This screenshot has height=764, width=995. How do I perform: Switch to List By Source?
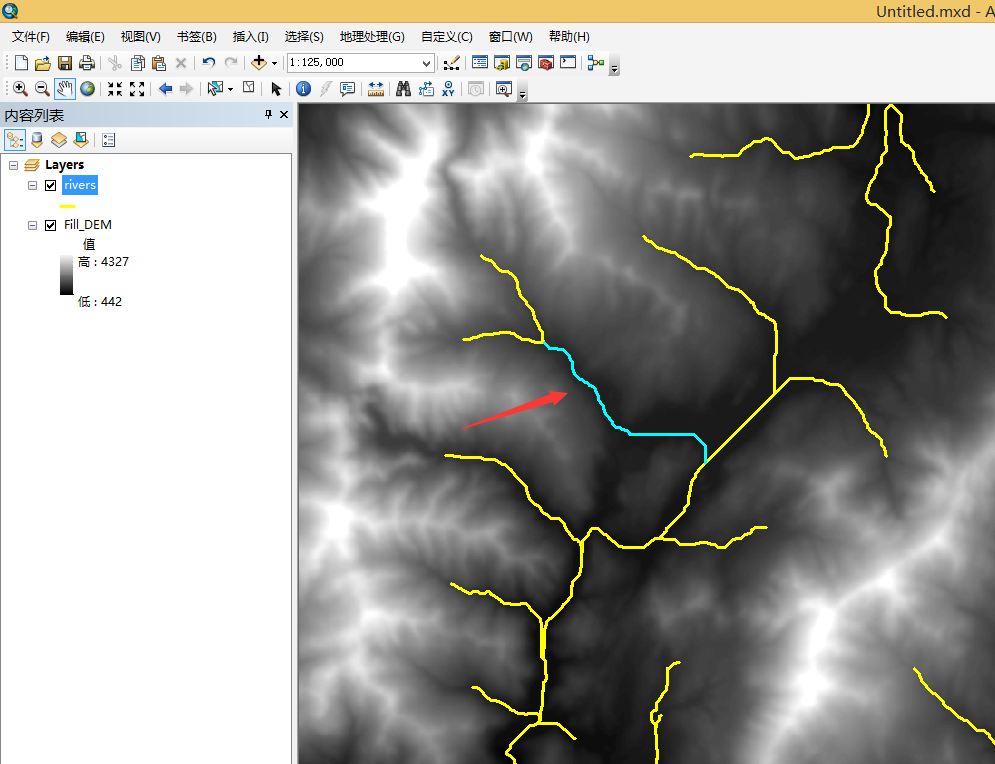37,140
